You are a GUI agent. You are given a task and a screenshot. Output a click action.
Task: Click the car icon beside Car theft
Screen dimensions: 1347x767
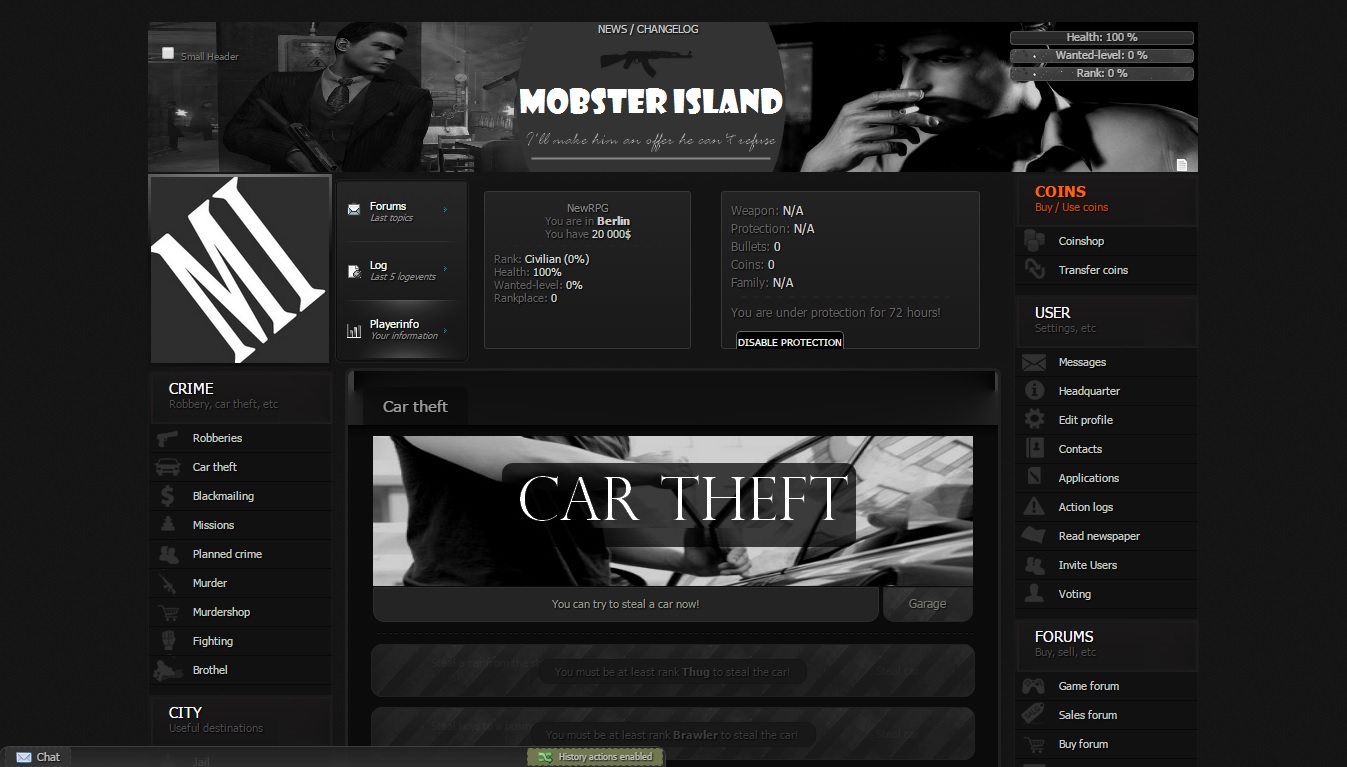(167, 467)
